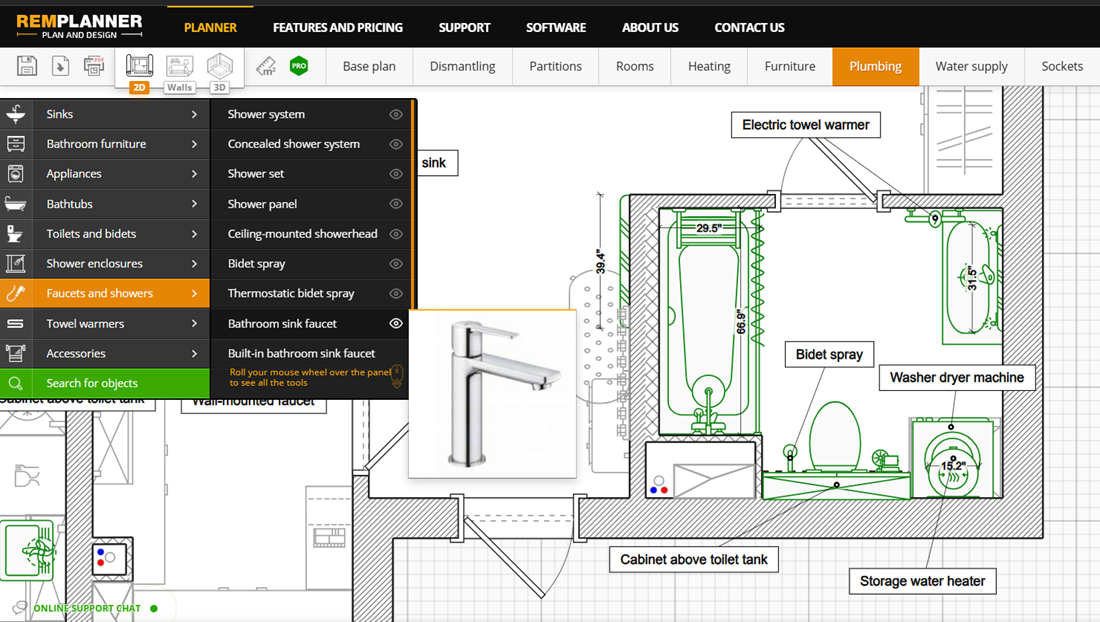
Task: Select the Plumbing tab
Action: click(876, 67)
